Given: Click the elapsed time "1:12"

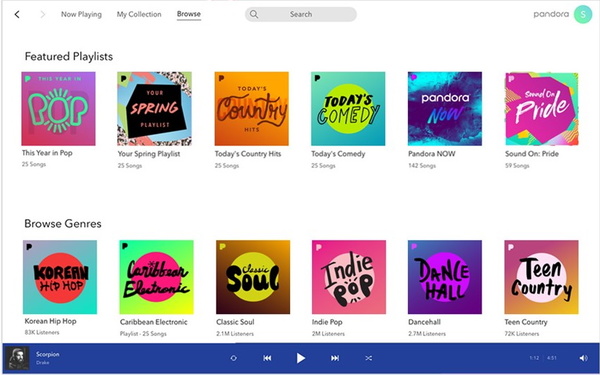Looking at the screenshot, I should coord(535,358).
